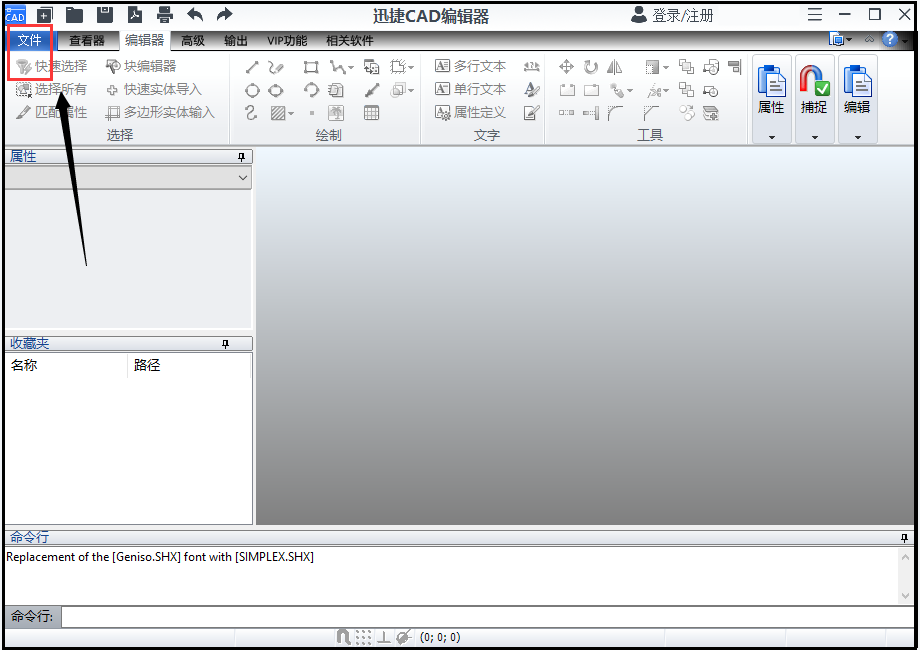This screenshot has width=920, height=650.
Task: Open help with the question mark icon
Action: [x=890, y=39]
